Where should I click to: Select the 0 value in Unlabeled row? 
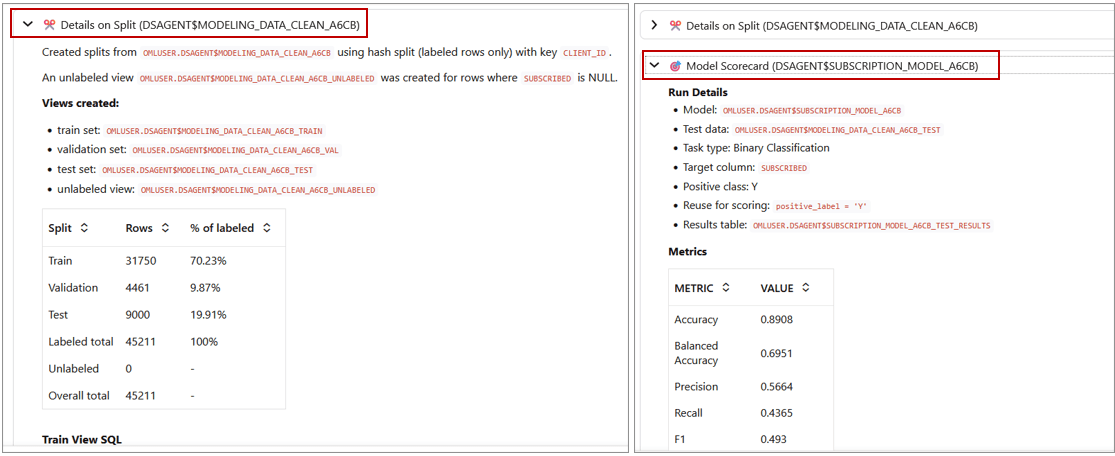click(x=129, y=368)
